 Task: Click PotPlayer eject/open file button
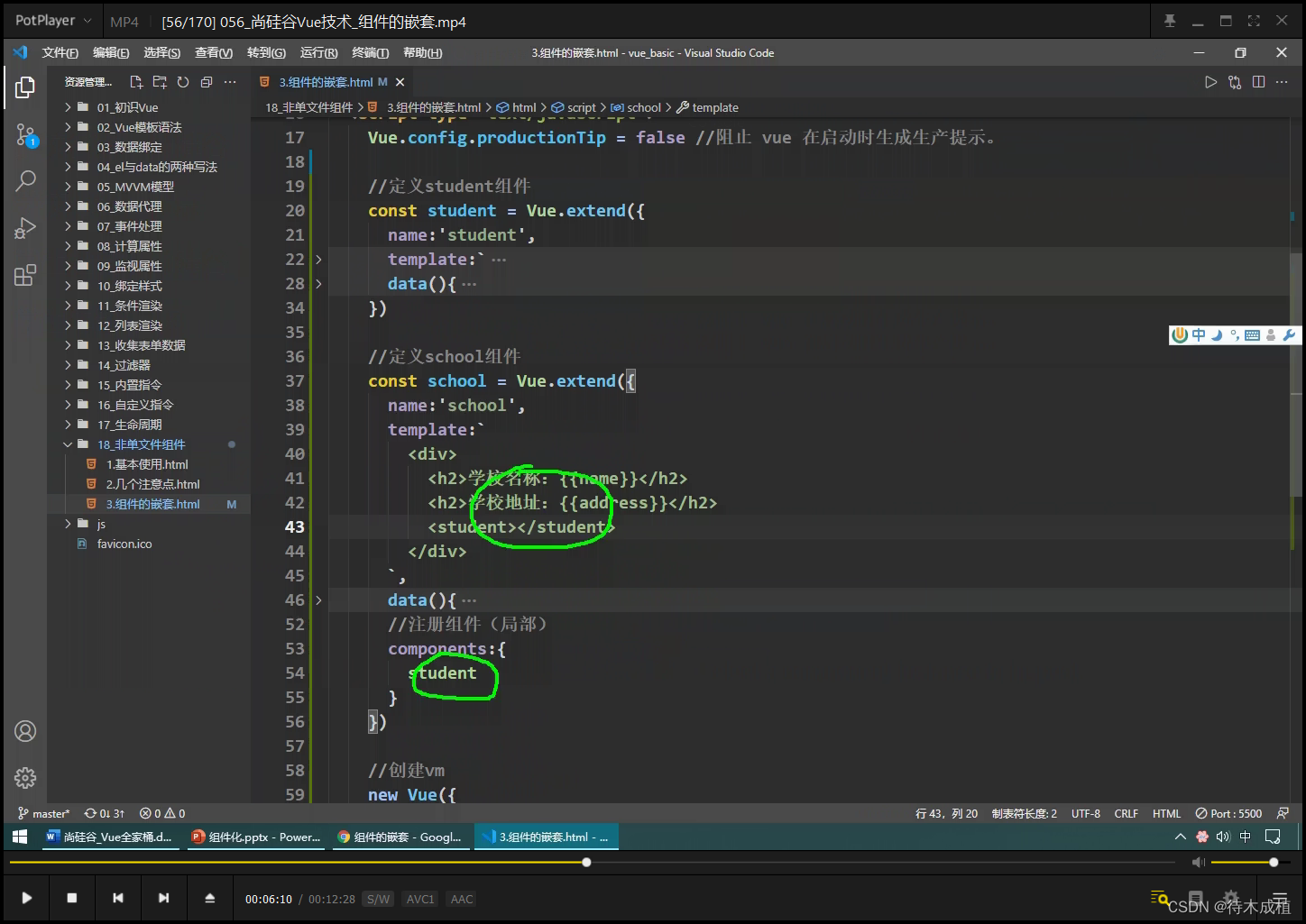(x=210, y=898)
